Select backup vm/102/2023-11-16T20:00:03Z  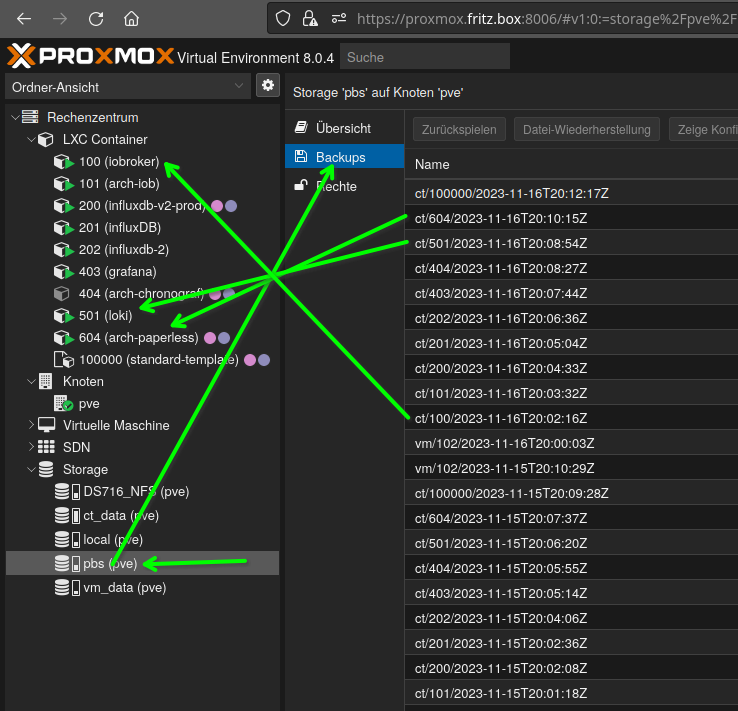[571, 443]
